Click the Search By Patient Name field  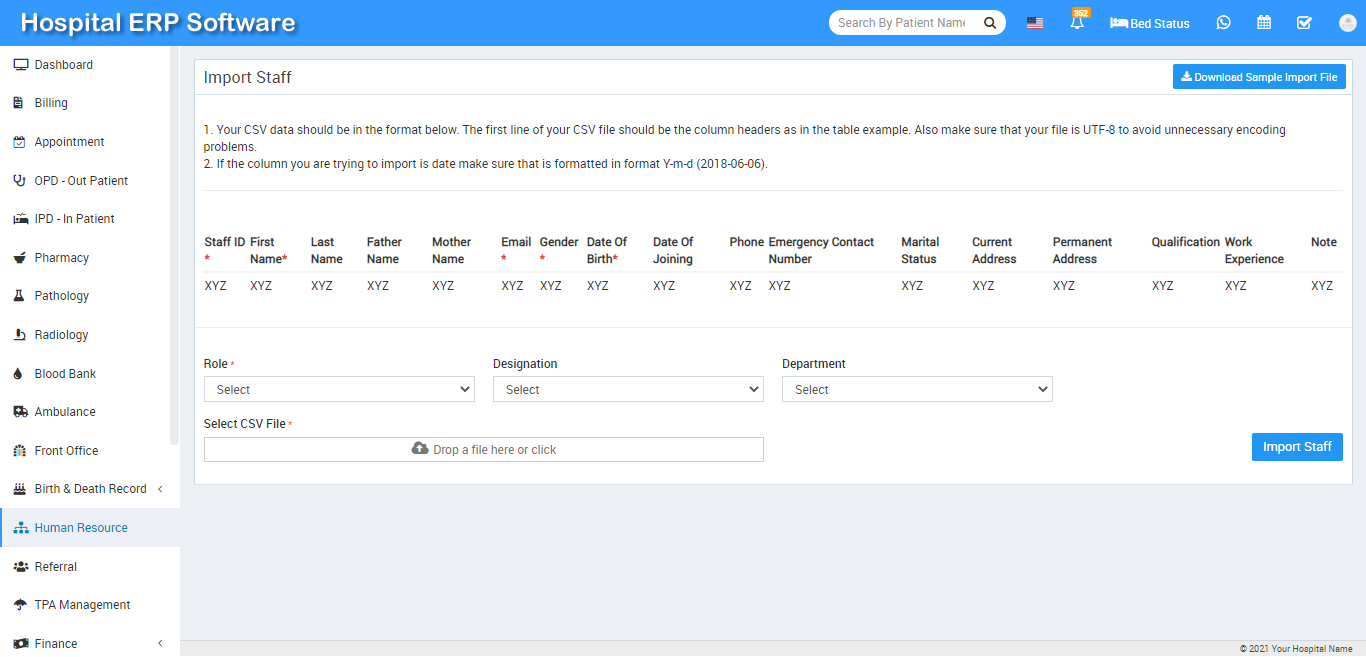click(x=902, y=23)
